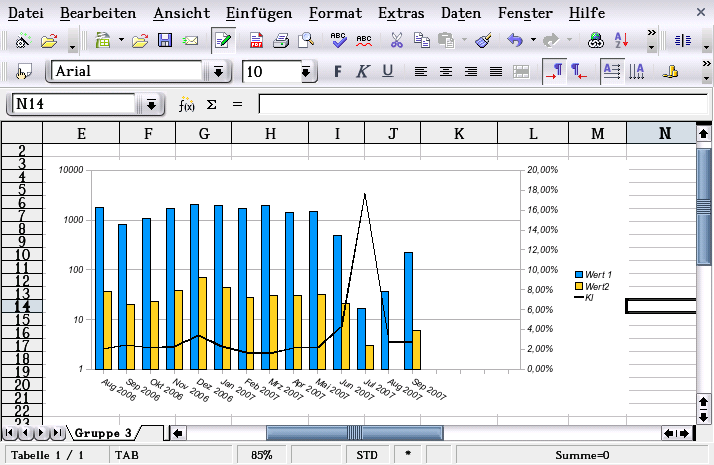Toggle underline formatting
The image size is (714, 465).
[387, 72]
